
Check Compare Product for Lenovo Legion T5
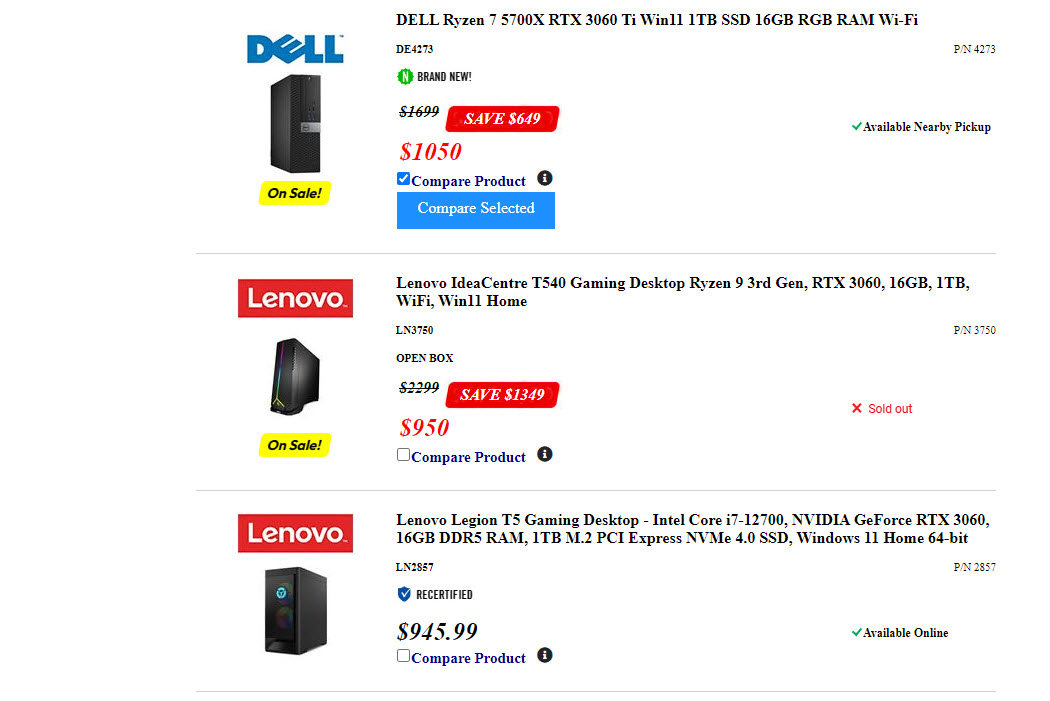click(x=404, y=656)
